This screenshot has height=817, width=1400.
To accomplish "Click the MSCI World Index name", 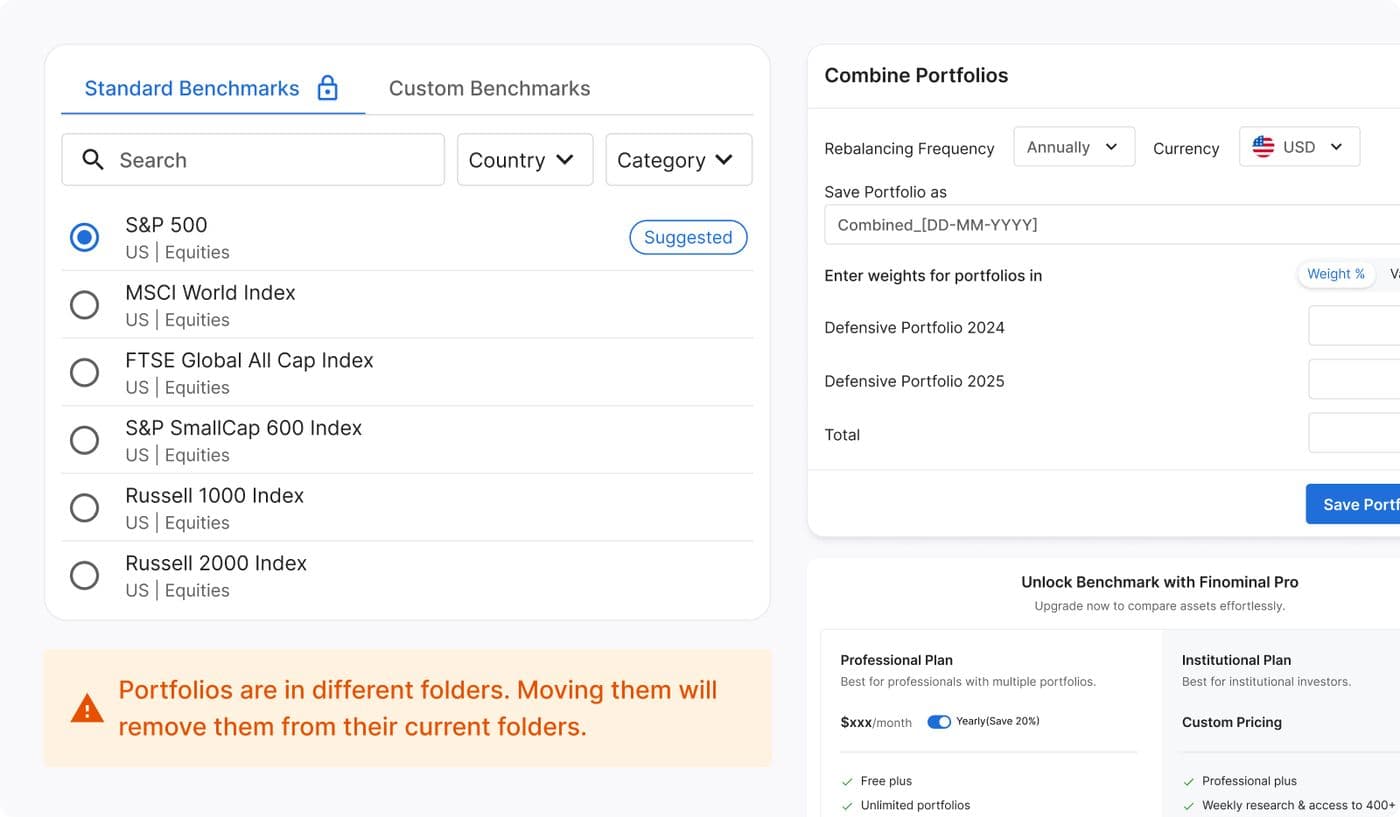I will [210, 293].
